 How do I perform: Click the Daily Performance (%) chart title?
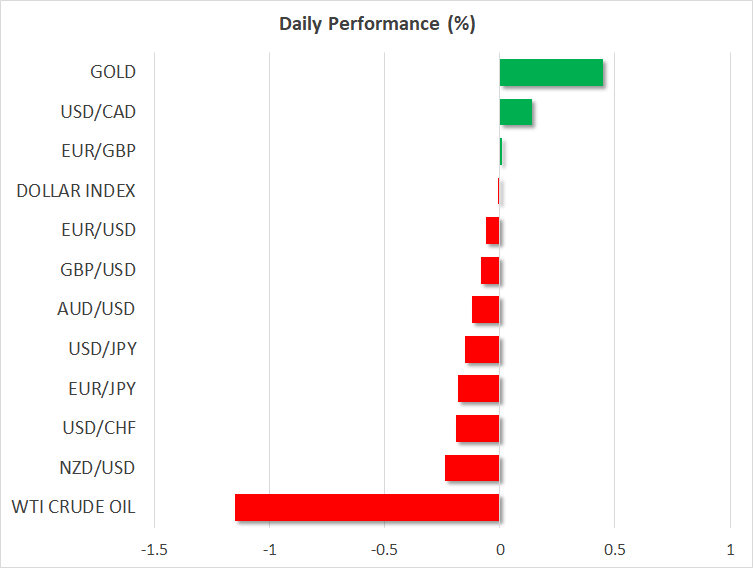pos(376,24)
